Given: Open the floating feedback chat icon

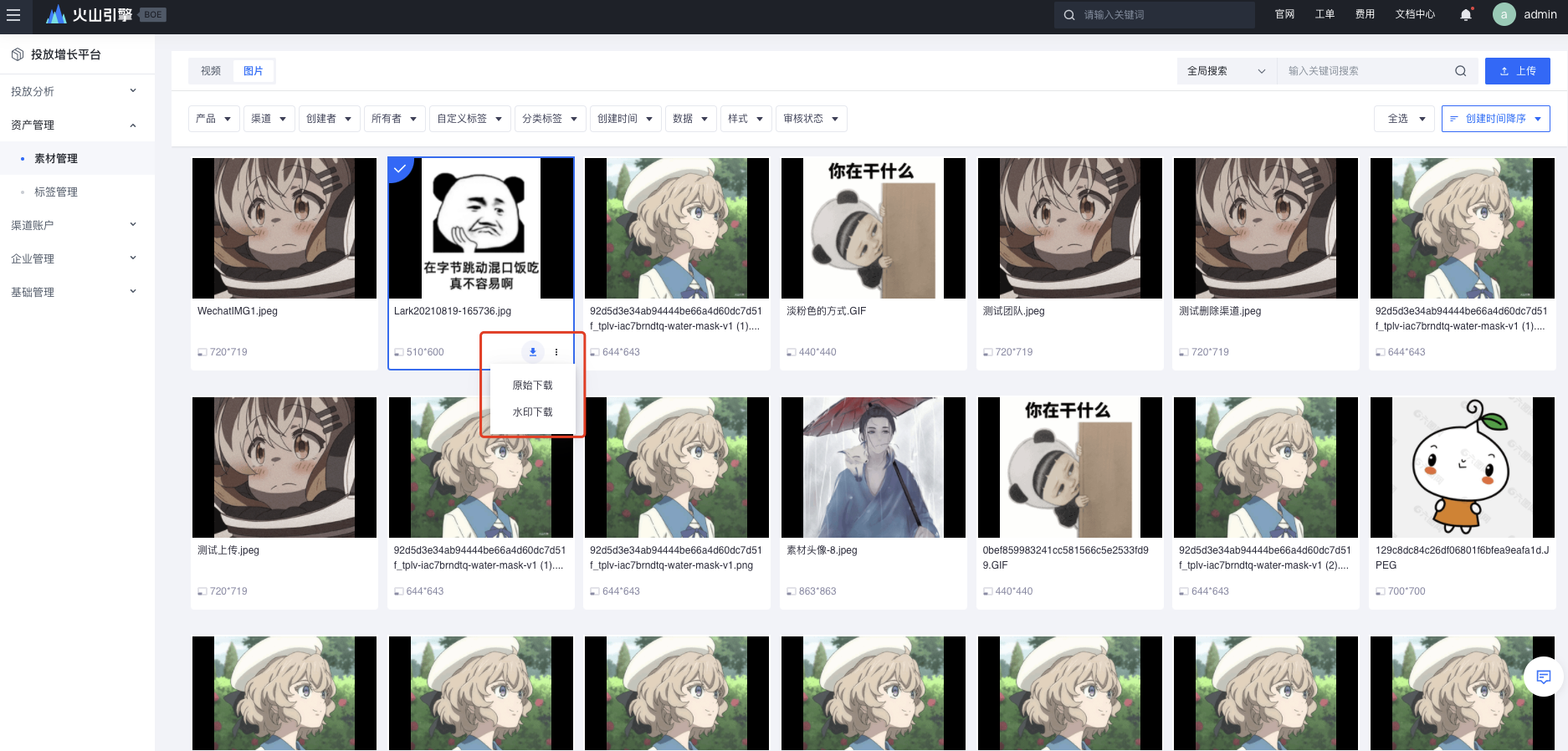Looking at the screenshot, I should pyautogui.click(x=1544, y=677).
